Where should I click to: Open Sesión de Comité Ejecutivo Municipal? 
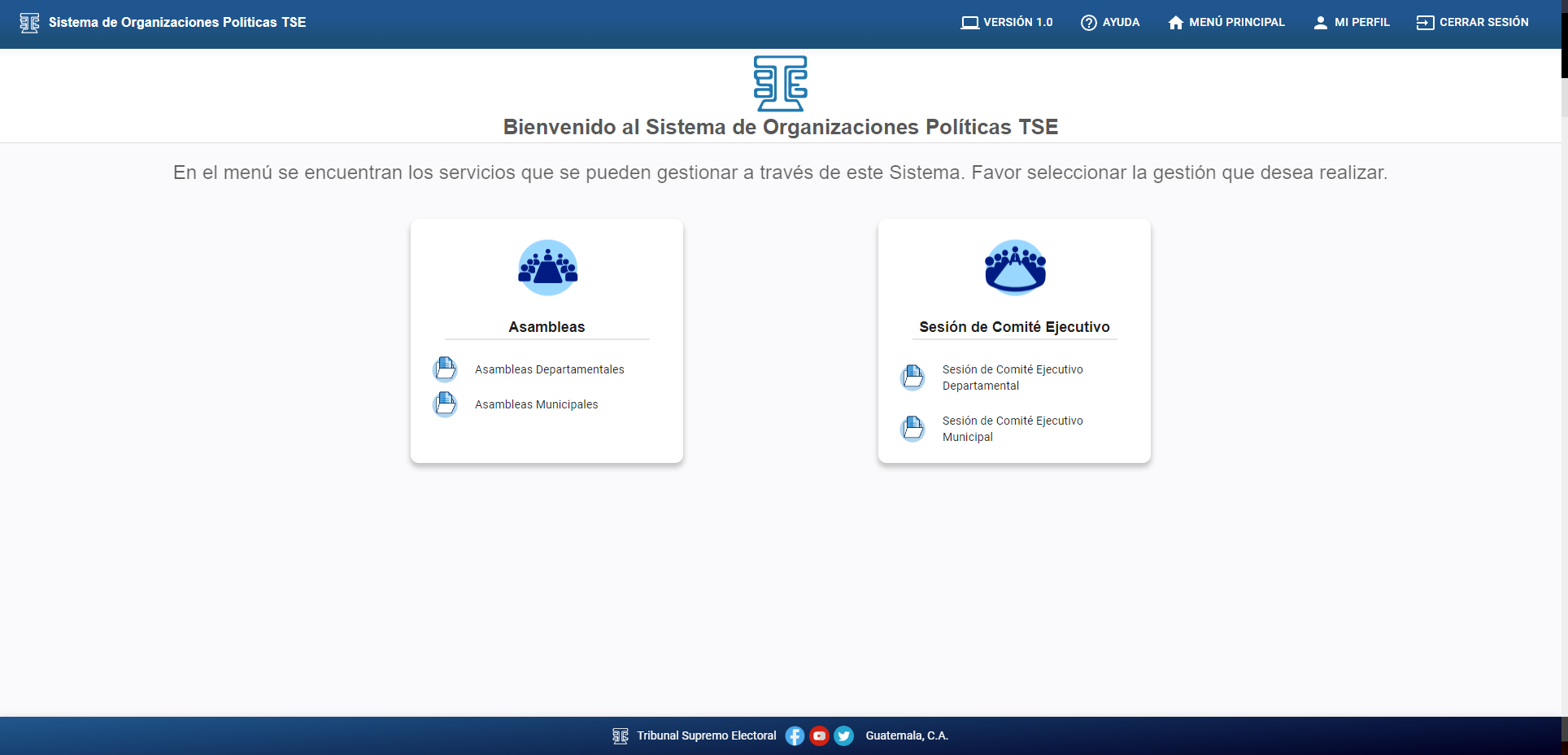(x=1012, y=429)
